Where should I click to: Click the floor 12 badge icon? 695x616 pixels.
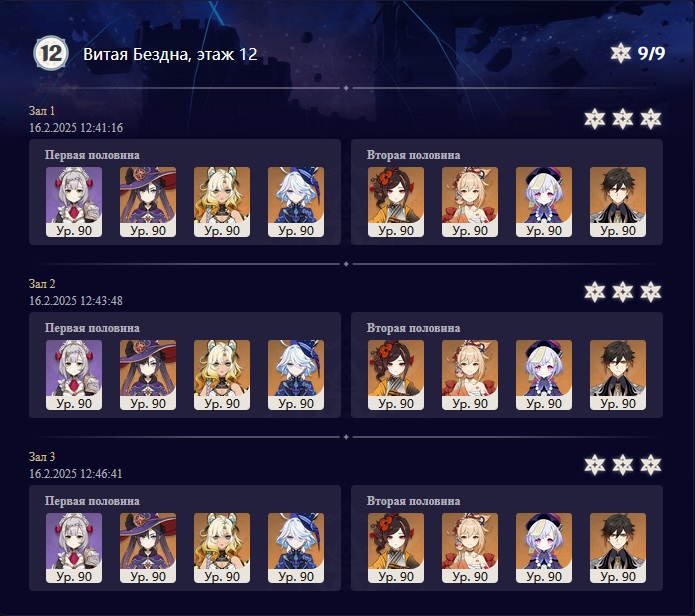[x=51, y=53]
